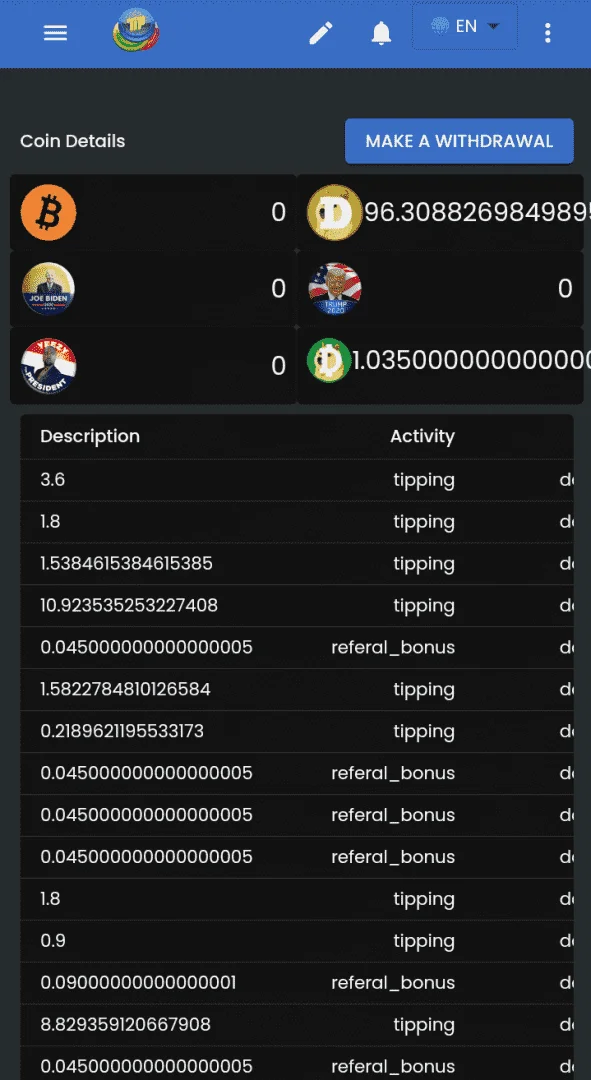Click the Bitcoin balance of 0

tap(278, 212)
